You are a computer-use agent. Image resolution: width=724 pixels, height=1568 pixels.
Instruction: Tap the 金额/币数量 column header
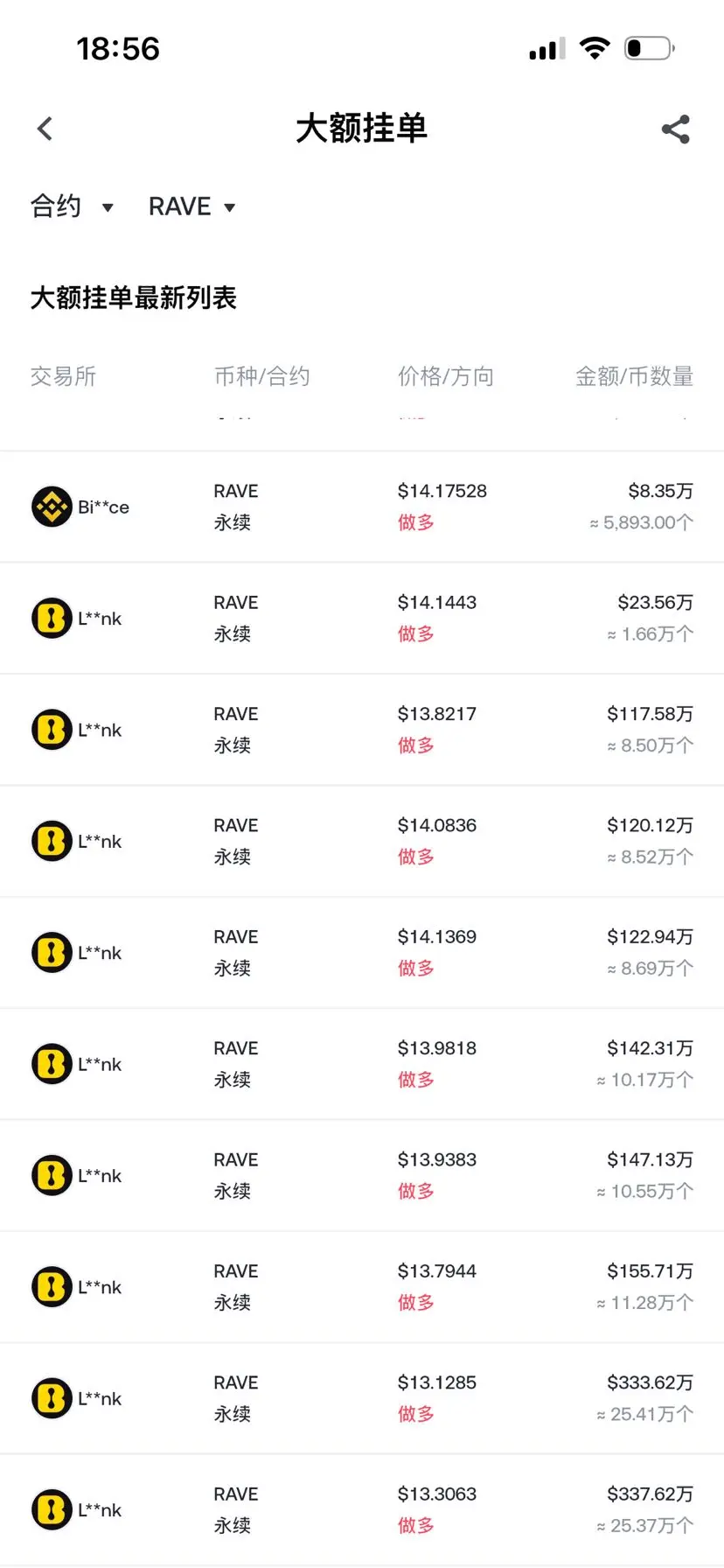tap(634, 376)
